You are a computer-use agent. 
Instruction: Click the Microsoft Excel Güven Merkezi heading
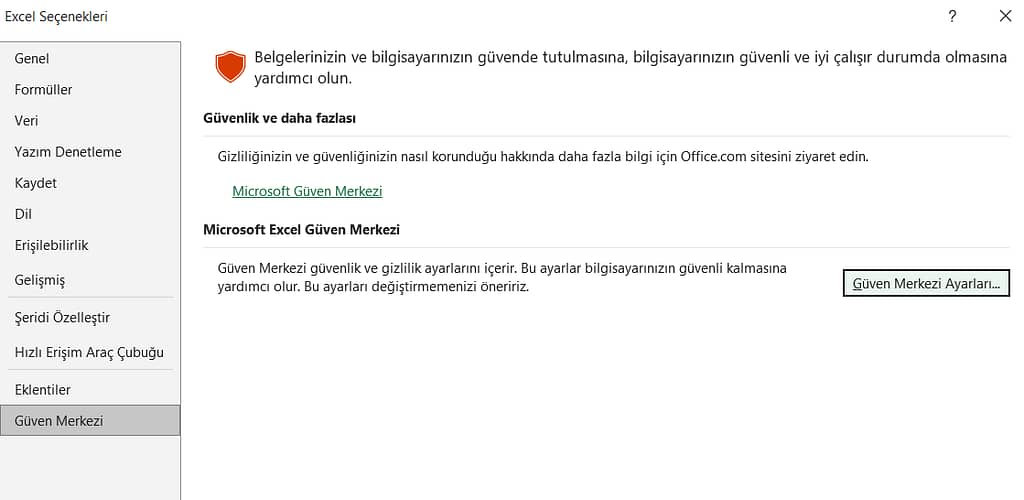coord(302,230)
